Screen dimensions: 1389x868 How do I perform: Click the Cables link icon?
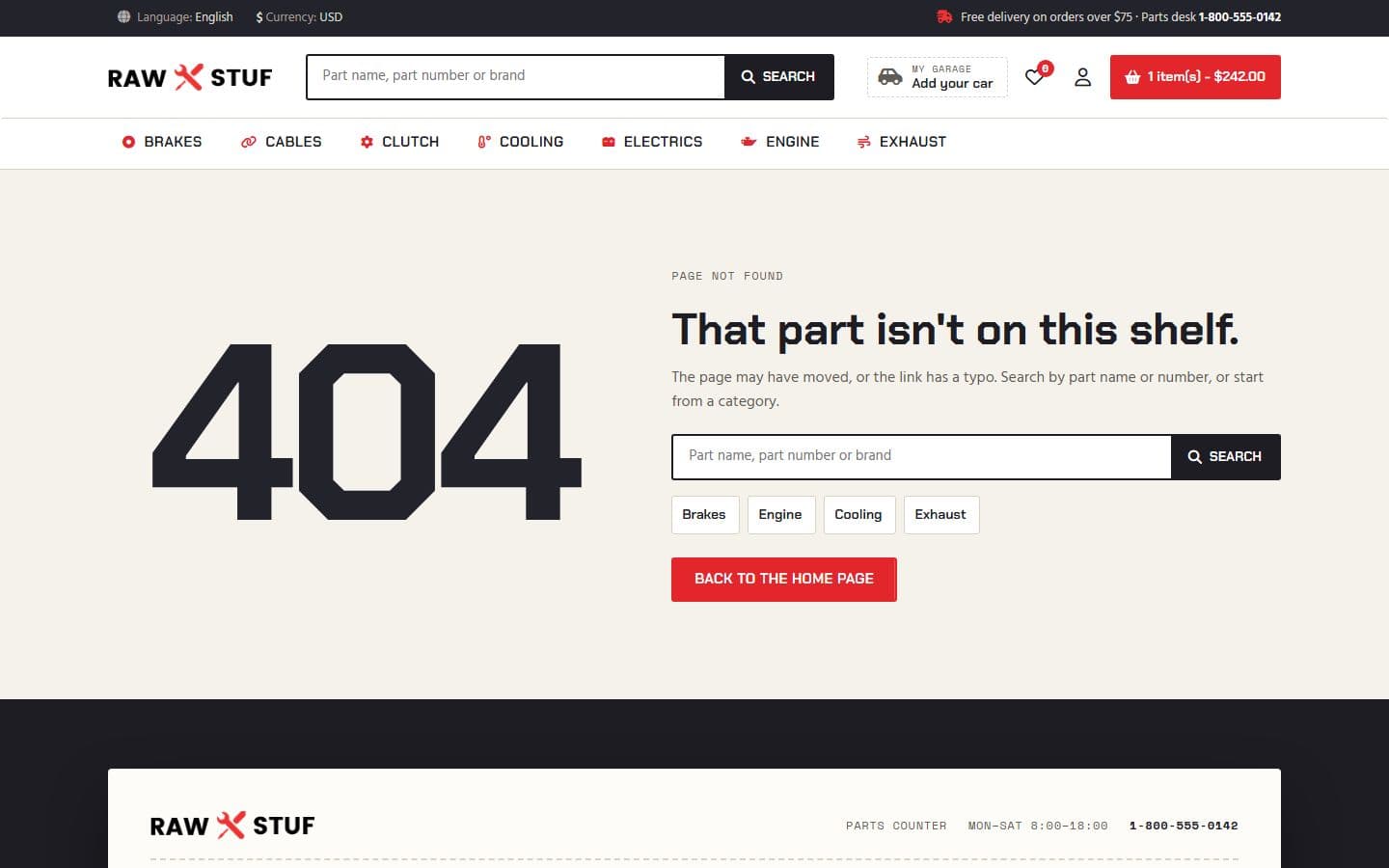coord(248,142)
